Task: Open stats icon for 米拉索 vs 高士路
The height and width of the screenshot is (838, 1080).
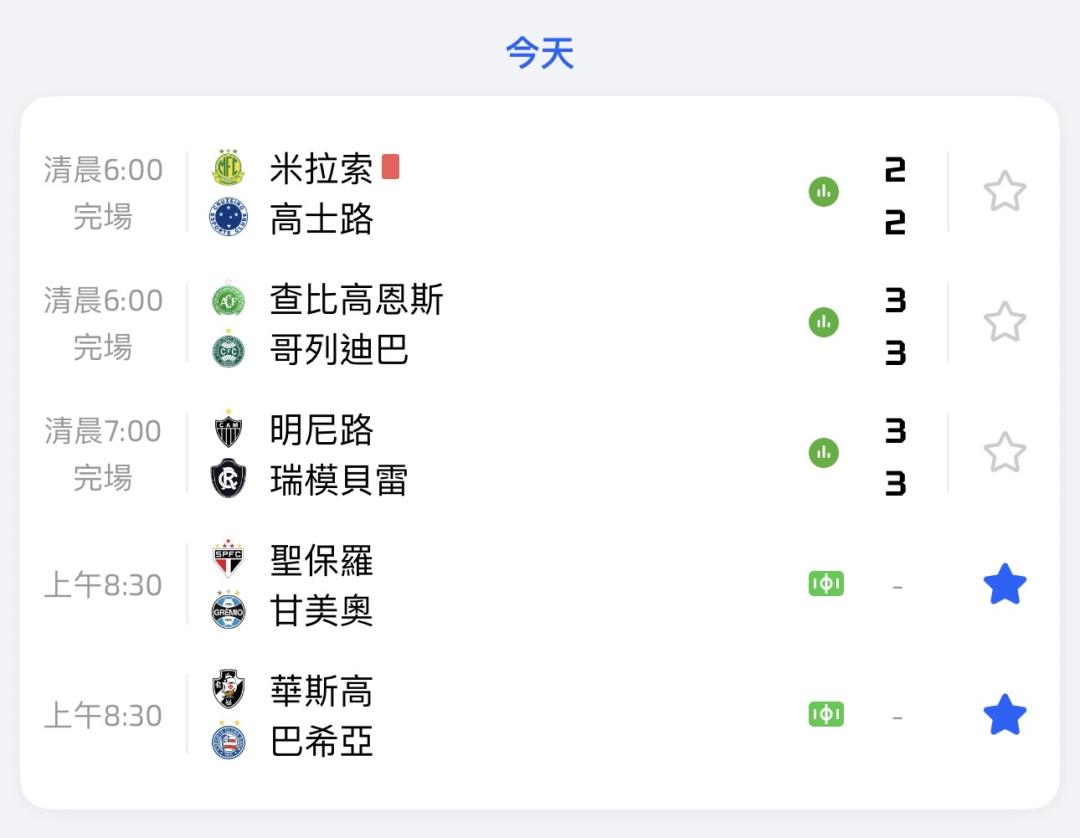Action: coord(823,191)
